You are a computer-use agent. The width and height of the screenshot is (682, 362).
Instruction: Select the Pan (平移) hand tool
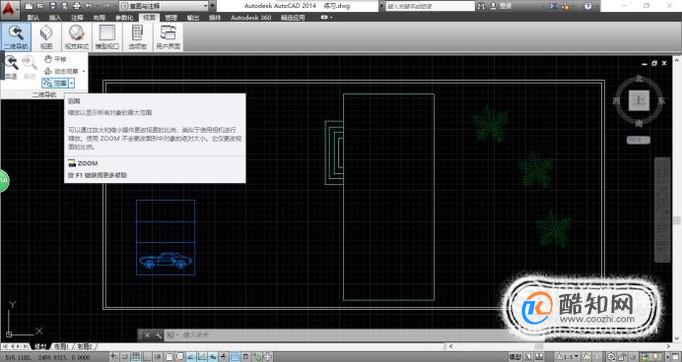[x=56, y=59]
